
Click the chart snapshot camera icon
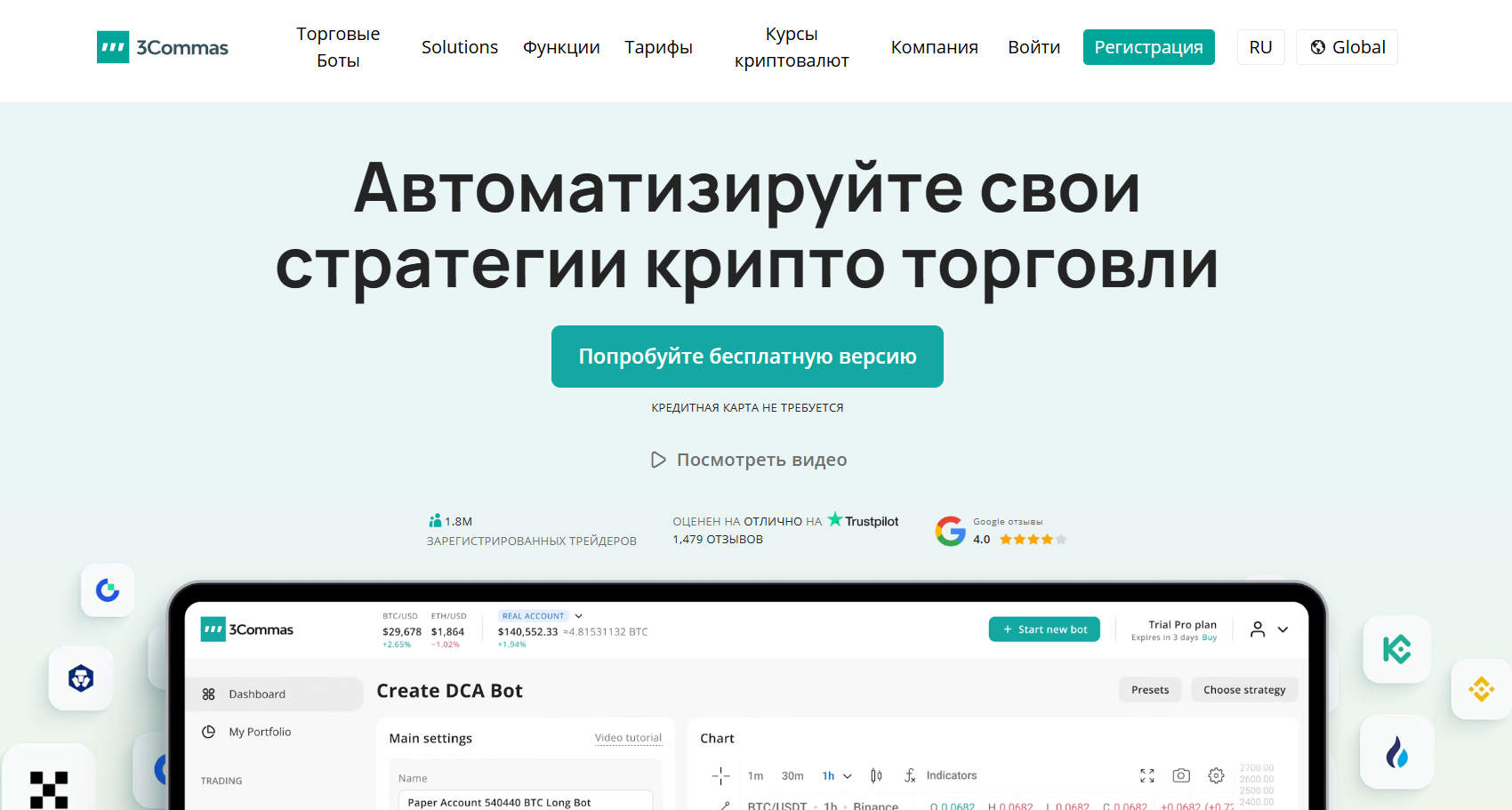point(1181,776)
